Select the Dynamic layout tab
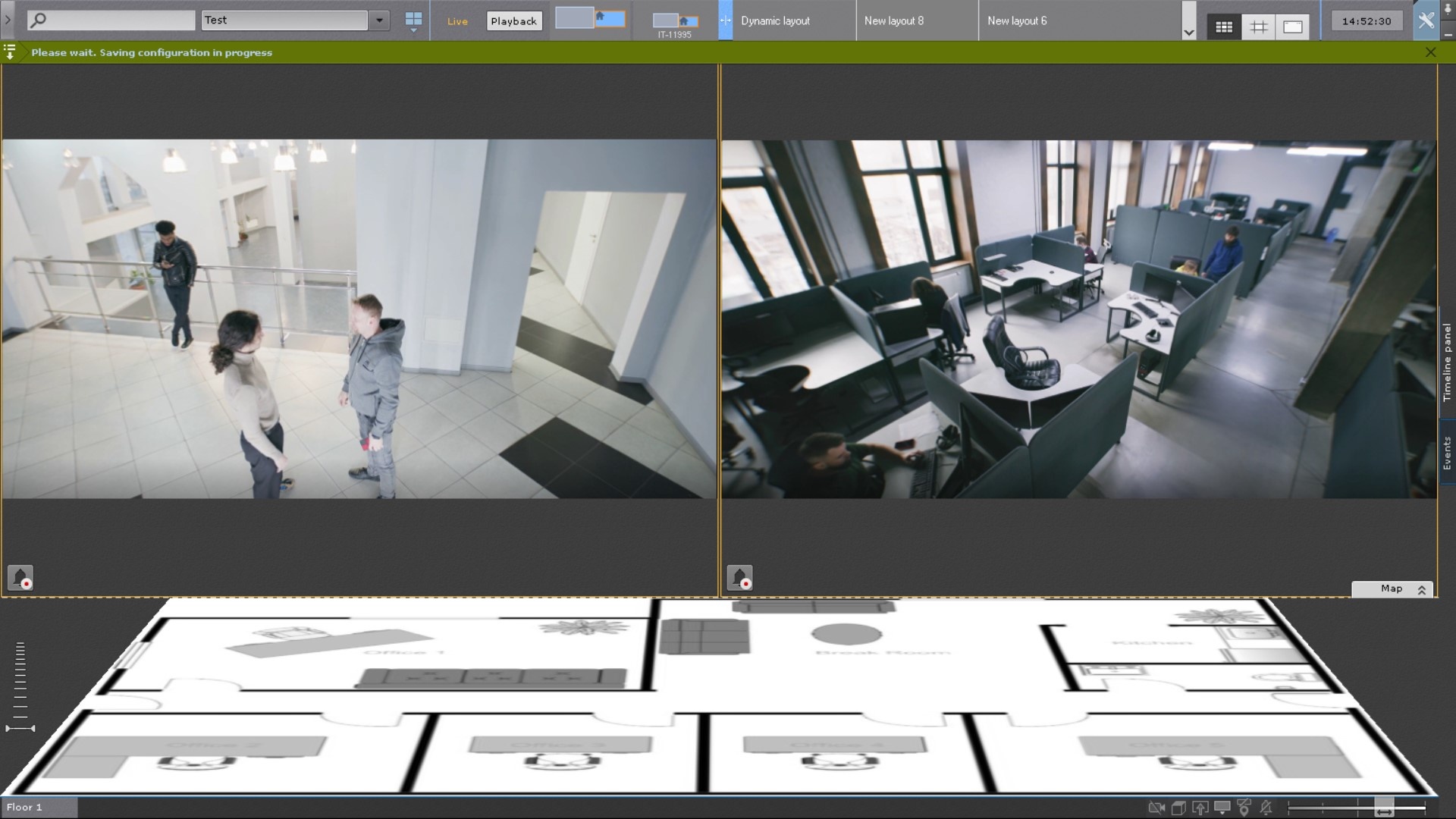 775,21
